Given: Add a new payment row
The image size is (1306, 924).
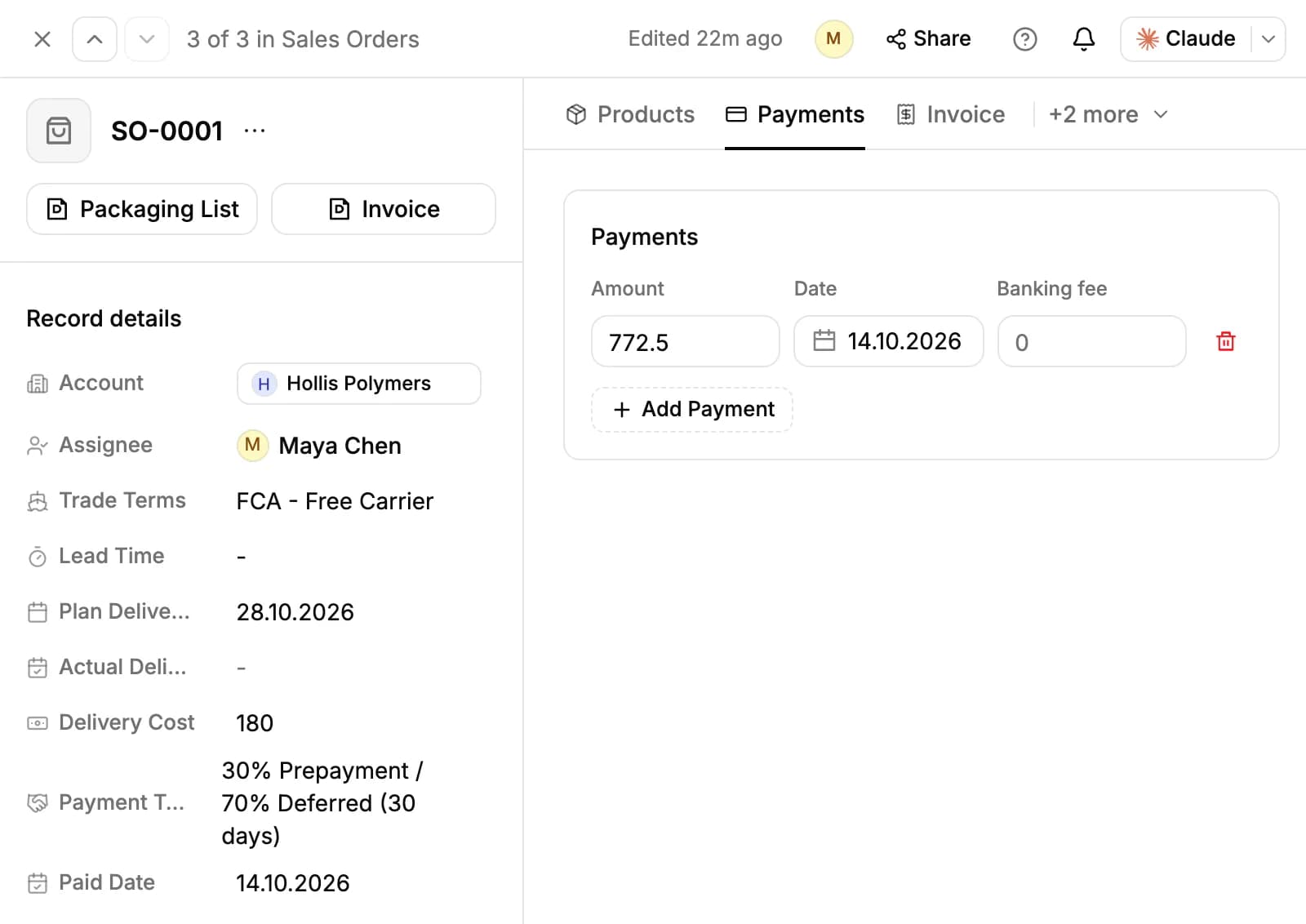Looking at the screenshot, I should (692, 409).
